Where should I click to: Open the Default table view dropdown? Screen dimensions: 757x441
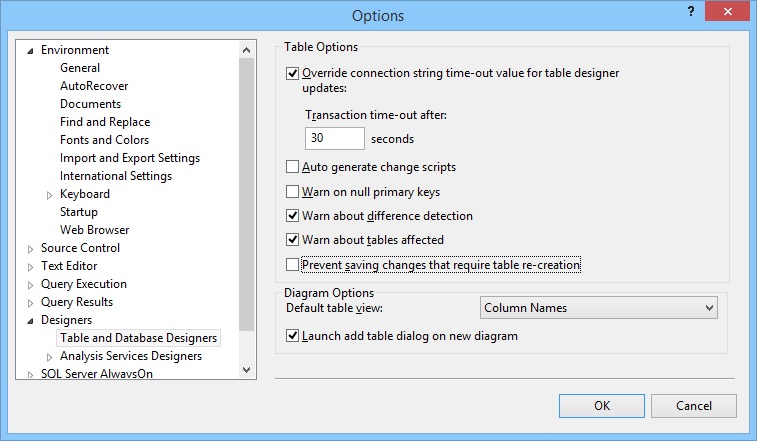[x=599, y=308]
